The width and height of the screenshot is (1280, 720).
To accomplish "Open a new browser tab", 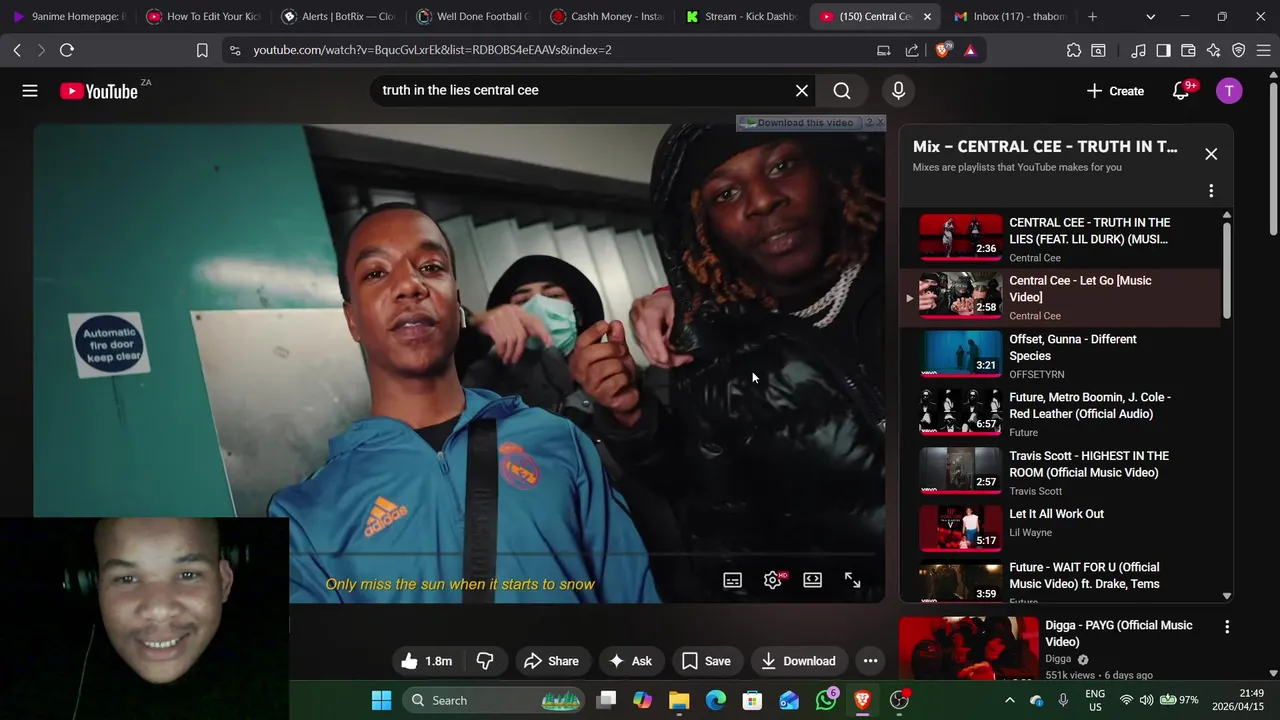I will pos(1092,16).
